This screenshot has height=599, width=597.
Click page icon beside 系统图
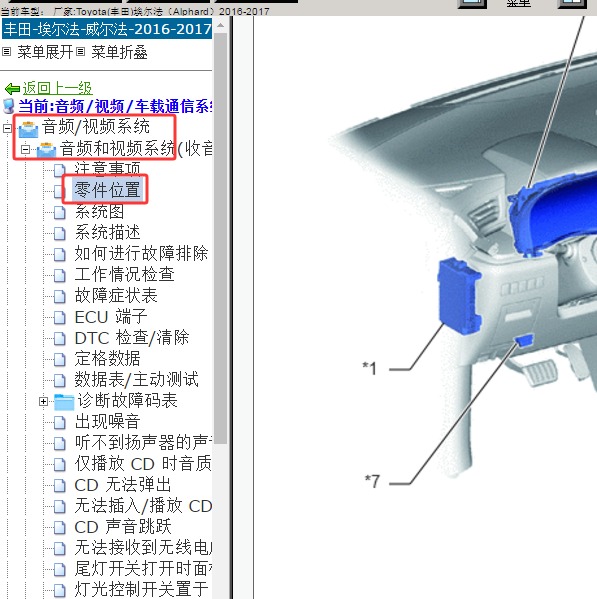pos(60,212)
